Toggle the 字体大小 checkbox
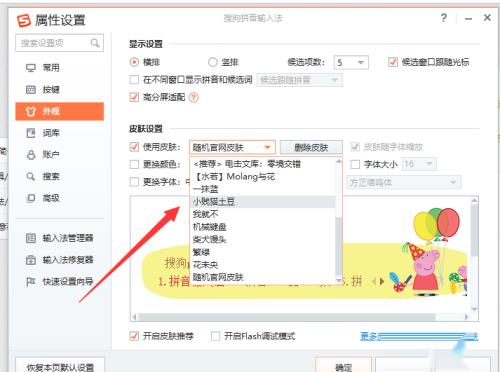 [355, 164]
